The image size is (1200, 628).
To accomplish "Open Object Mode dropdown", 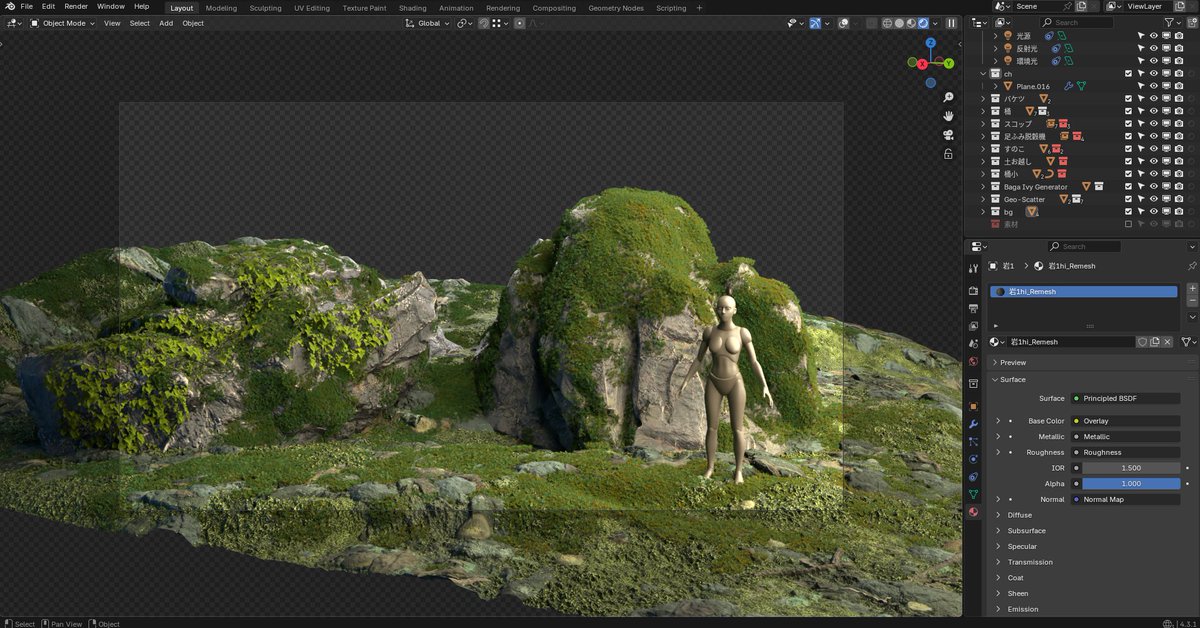I will [63, 23].
